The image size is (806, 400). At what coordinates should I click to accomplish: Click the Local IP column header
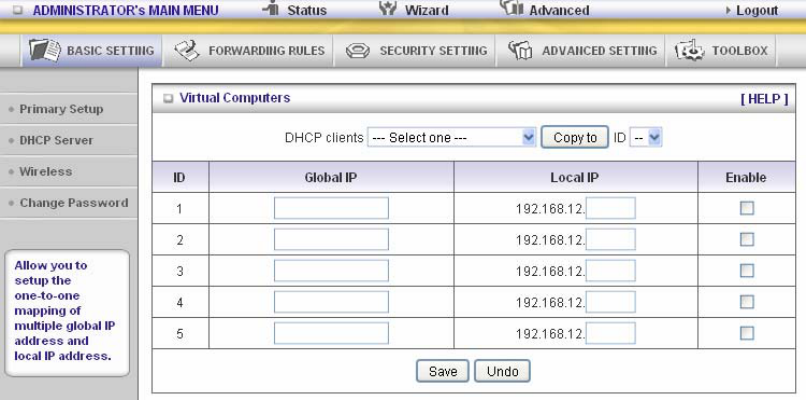pos(575,177)
